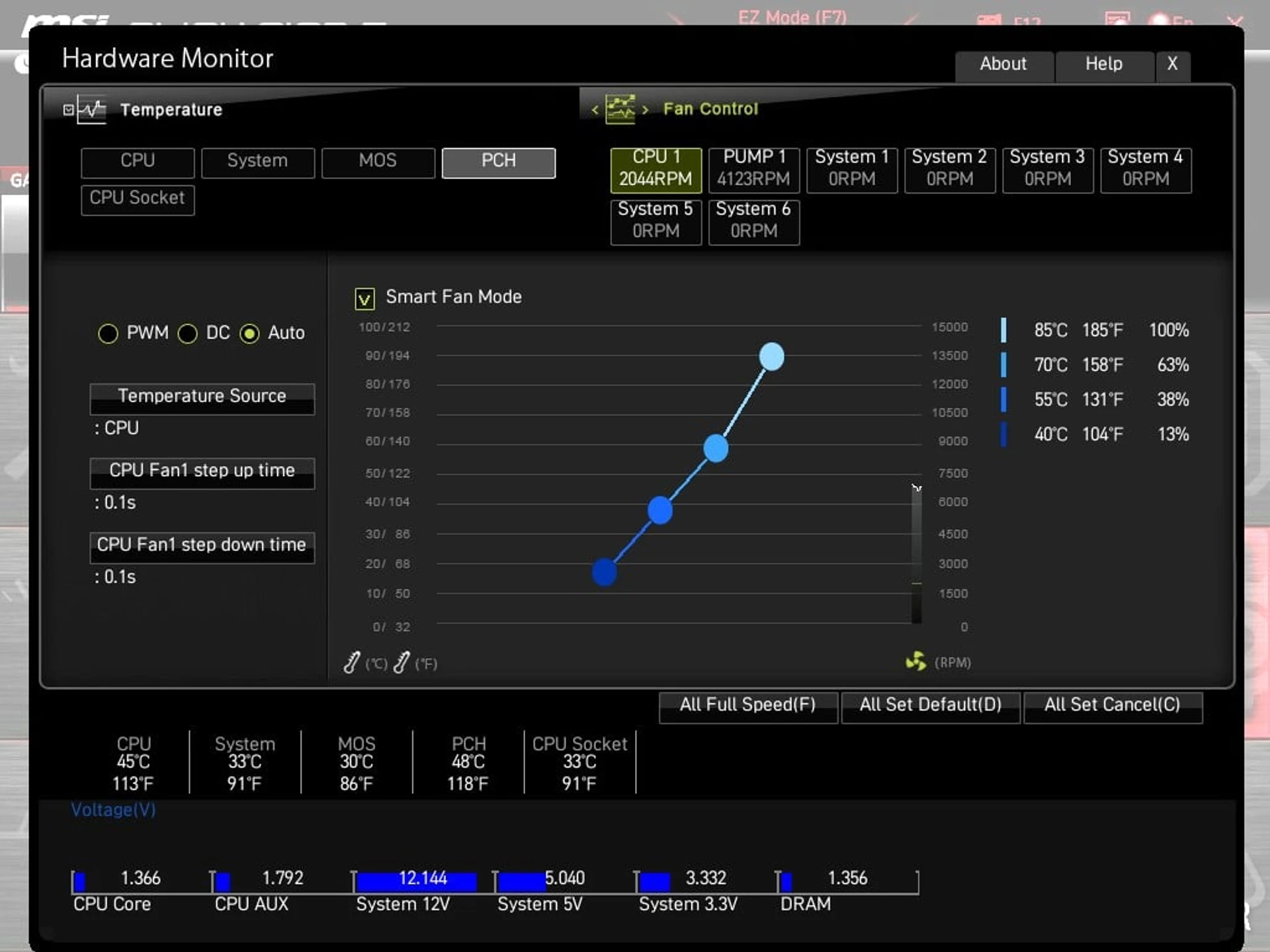The height and width of the screenshot is (952, 1270).
Task: Click the green fan RPM icon
Action: point(916,660)
